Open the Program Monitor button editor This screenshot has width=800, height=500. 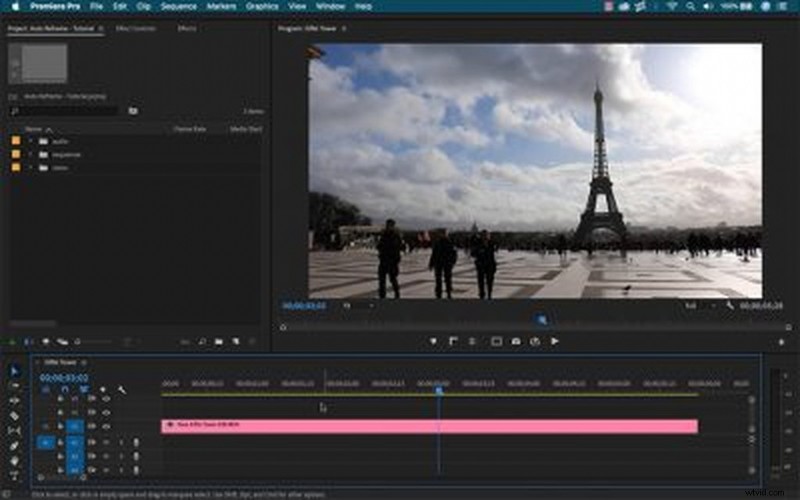[781, 342]
